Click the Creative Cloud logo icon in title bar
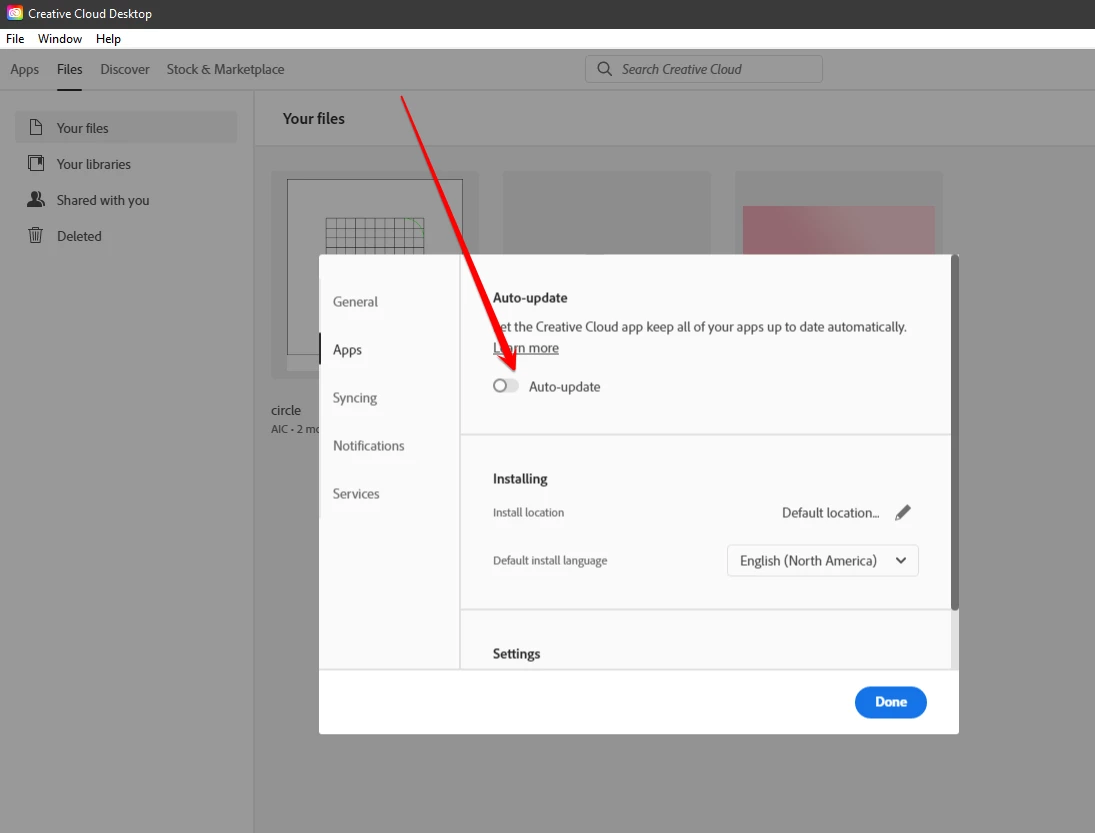Screen dimensions: 1095x833 click(15, 13)
